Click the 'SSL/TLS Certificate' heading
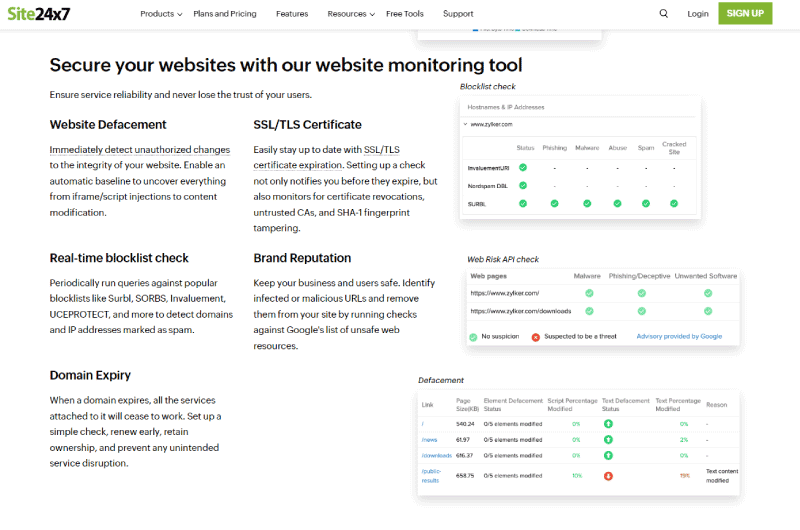This screenshot has height=530, width=800. coord(307,125)
